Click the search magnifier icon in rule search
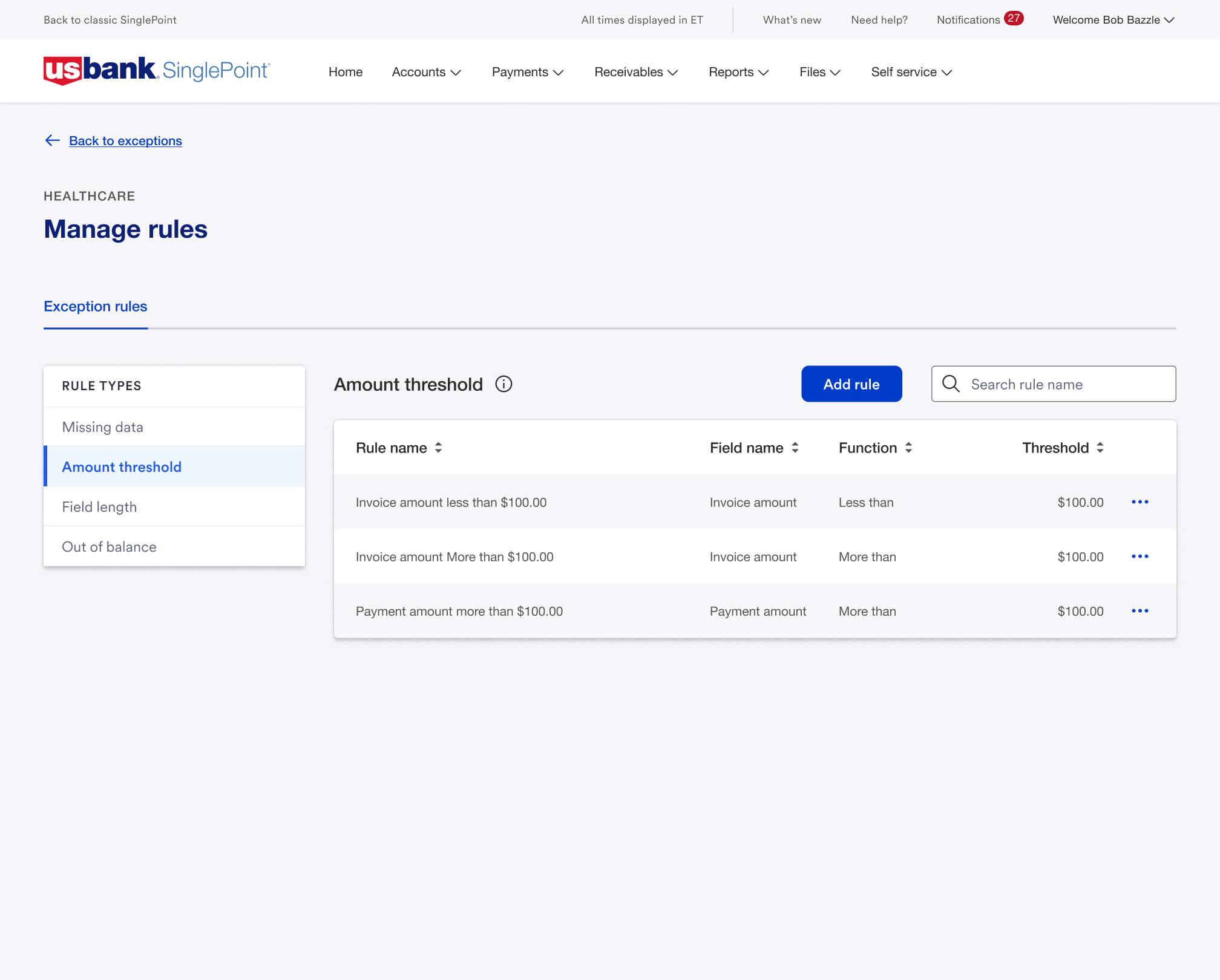 951,384
